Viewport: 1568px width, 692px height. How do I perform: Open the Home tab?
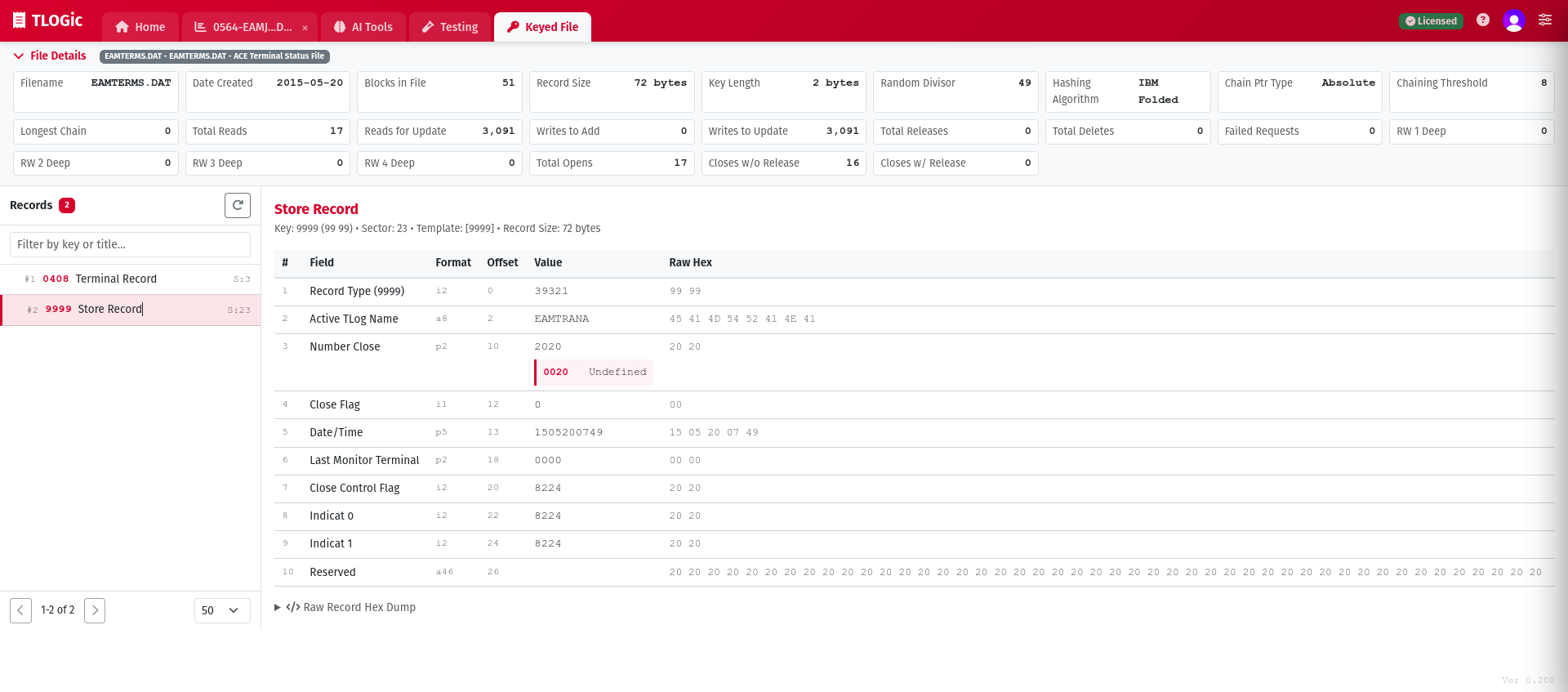point(140,27)
